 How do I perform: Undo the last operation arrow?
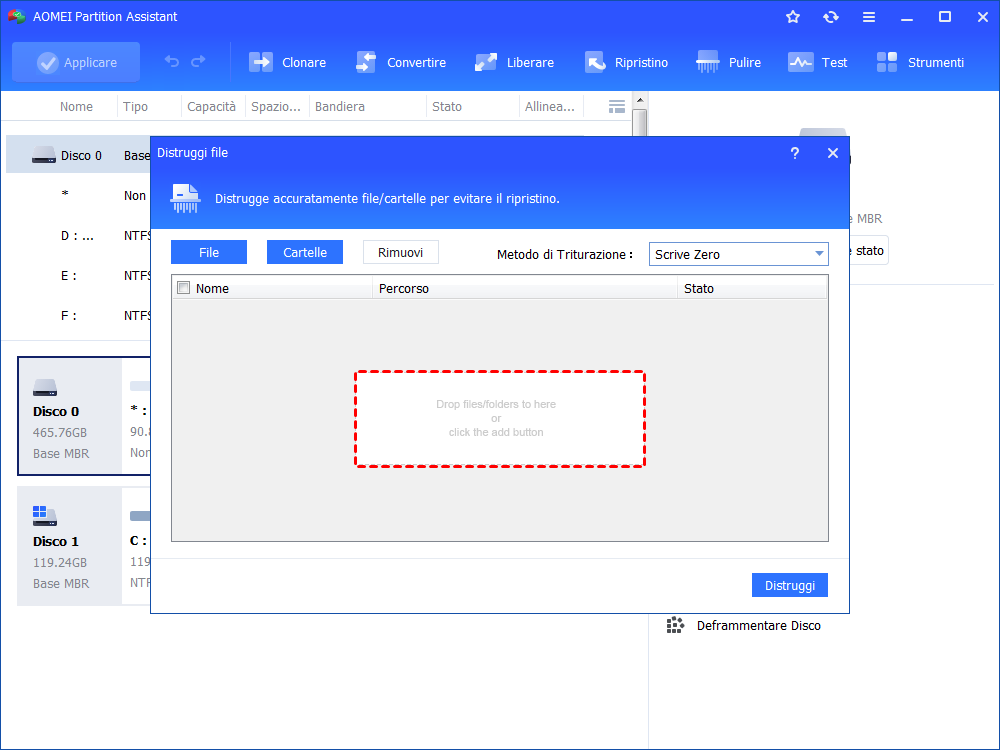(x=172, y=61)
